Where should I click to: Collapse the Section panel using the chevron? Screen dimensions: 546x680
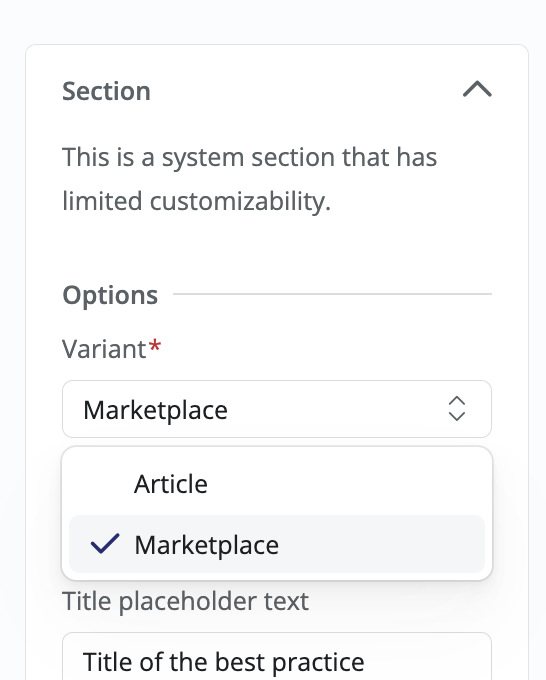coord(477,89)
